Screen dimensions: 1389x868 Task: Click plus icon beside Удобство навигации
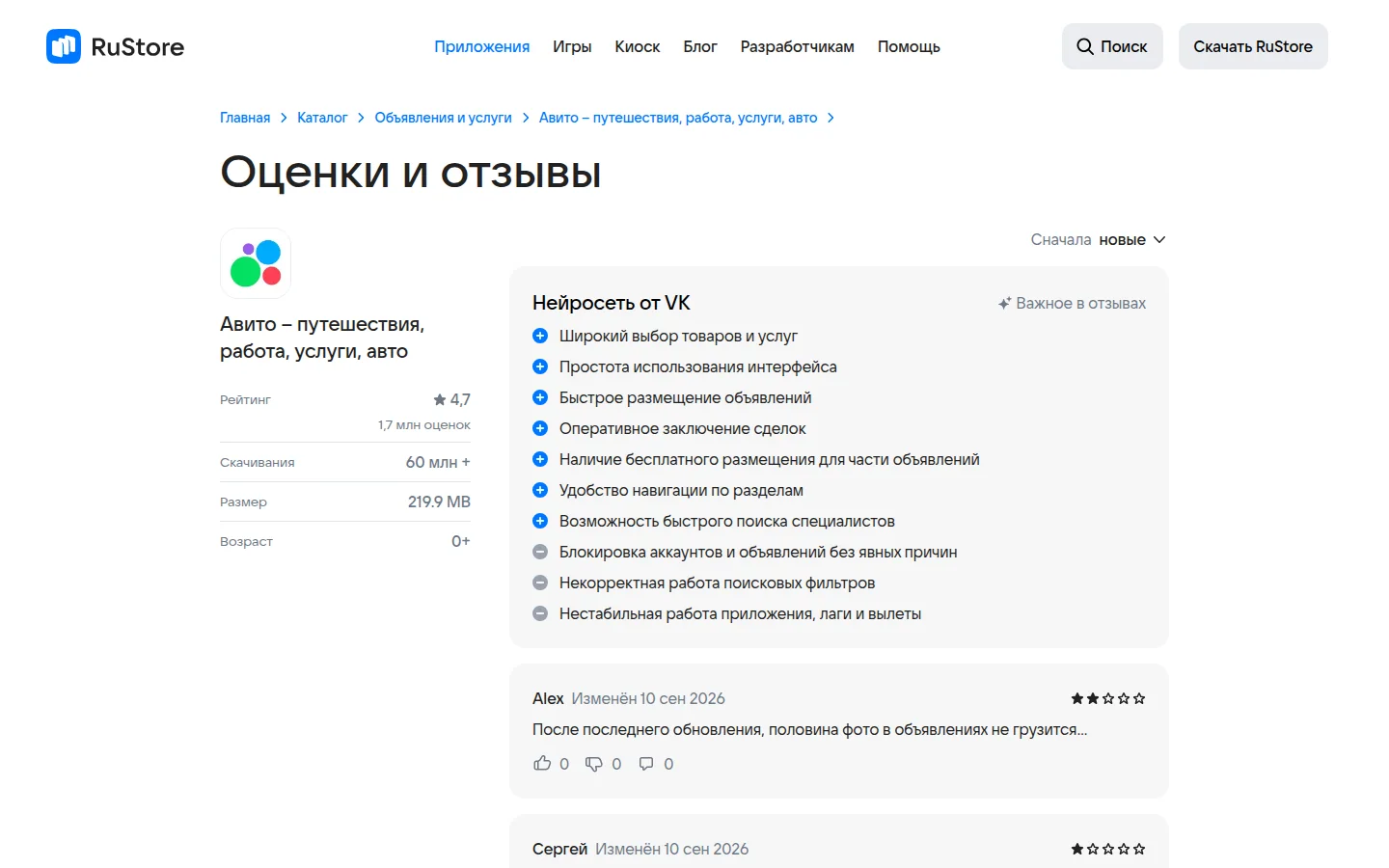[540, 490]
